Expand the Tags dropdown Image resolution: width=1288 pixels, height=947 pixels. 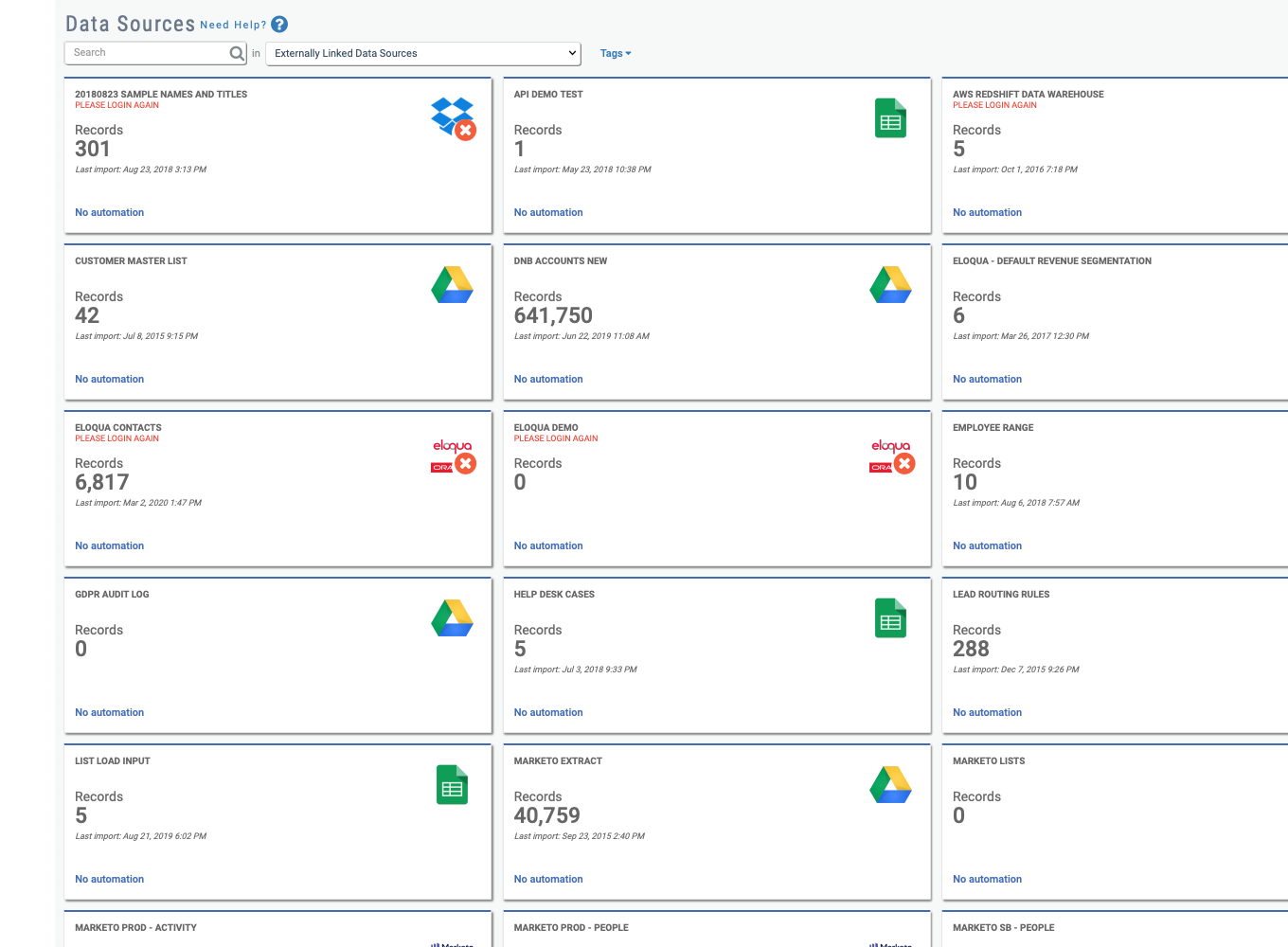(x=616, y=54)
